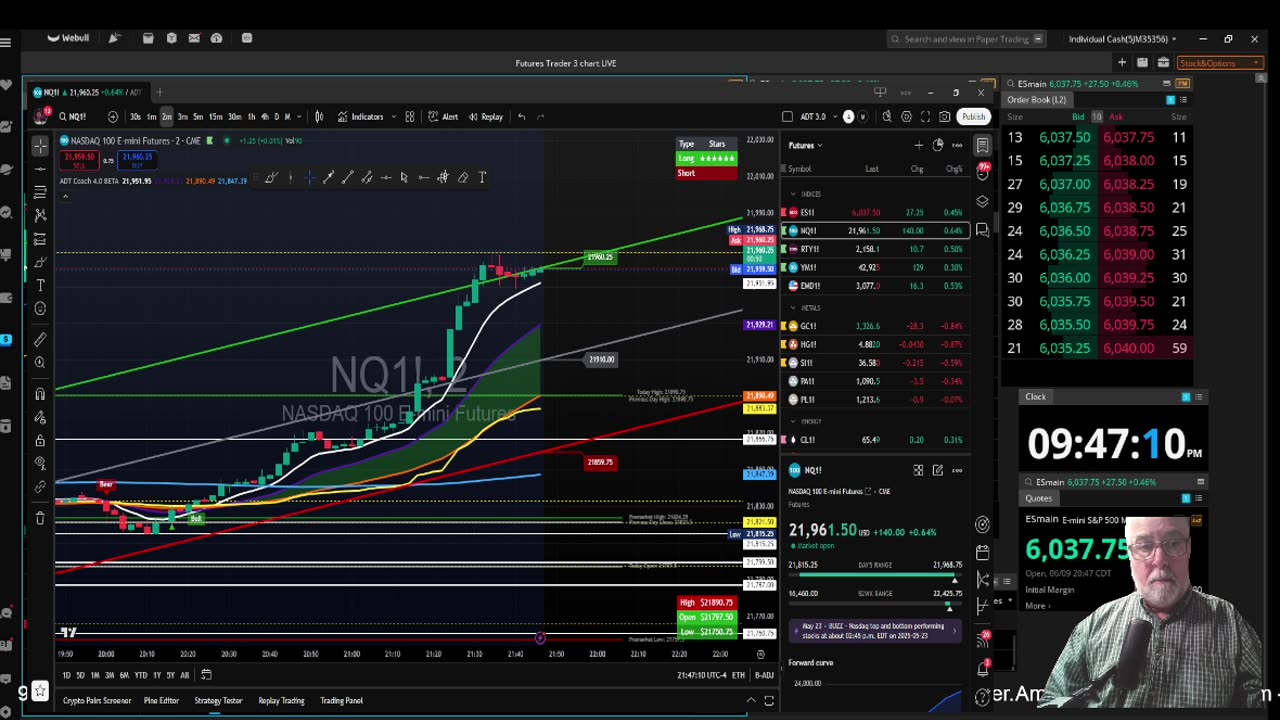
Task: Collapse the INDICES watchlist section
Action: pos(793,194)
